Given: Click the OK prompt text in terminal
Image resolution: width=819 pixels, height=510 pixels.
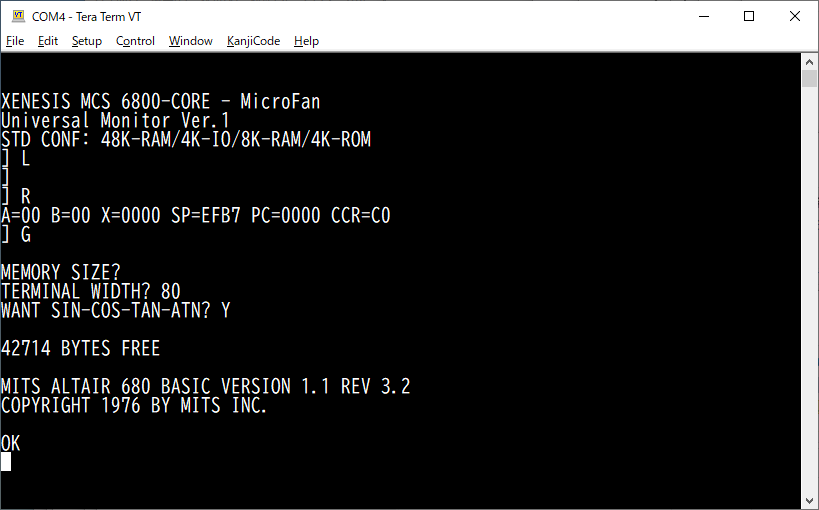Looking at the screenshot, I should tap(10, 443).
